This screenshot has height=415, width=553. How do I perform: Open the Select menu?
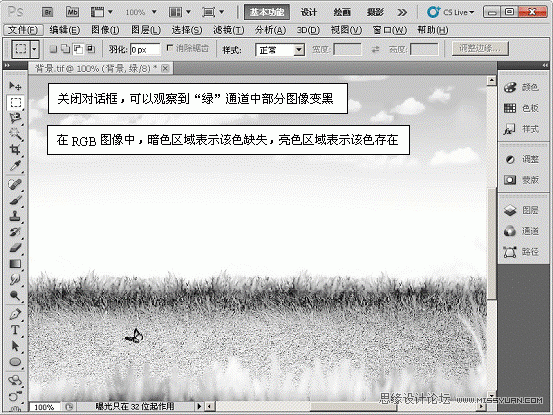click(187, 30)
